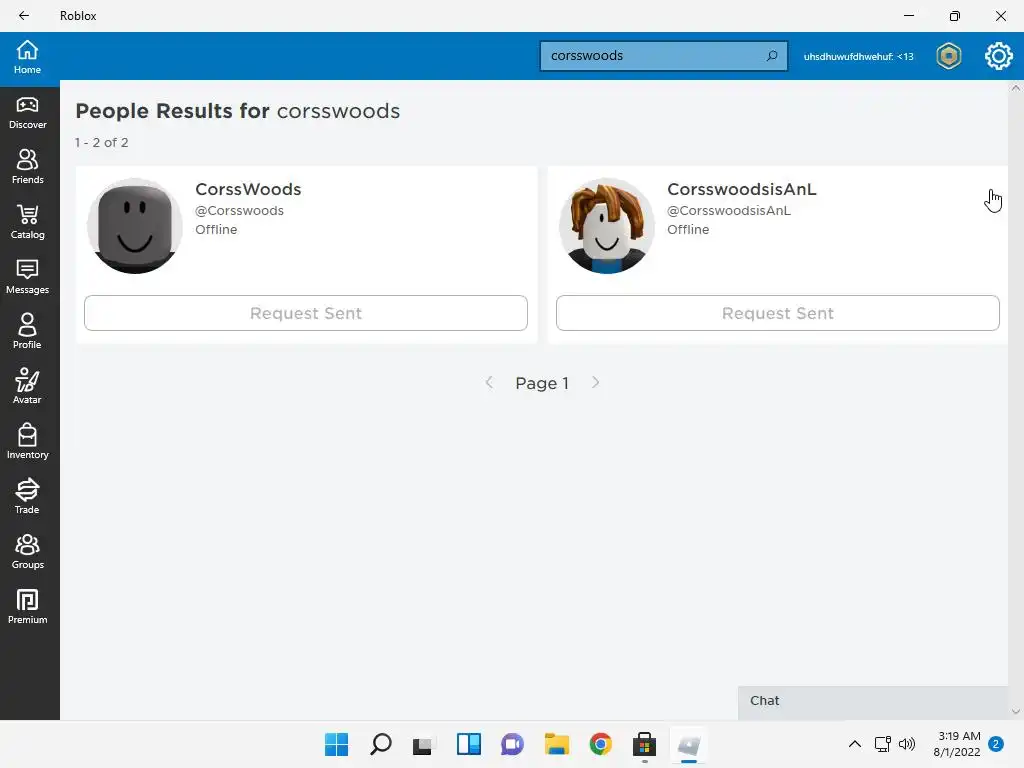1024x768 pixels.
Task: Open the clock and date panel
Action: 957,744
